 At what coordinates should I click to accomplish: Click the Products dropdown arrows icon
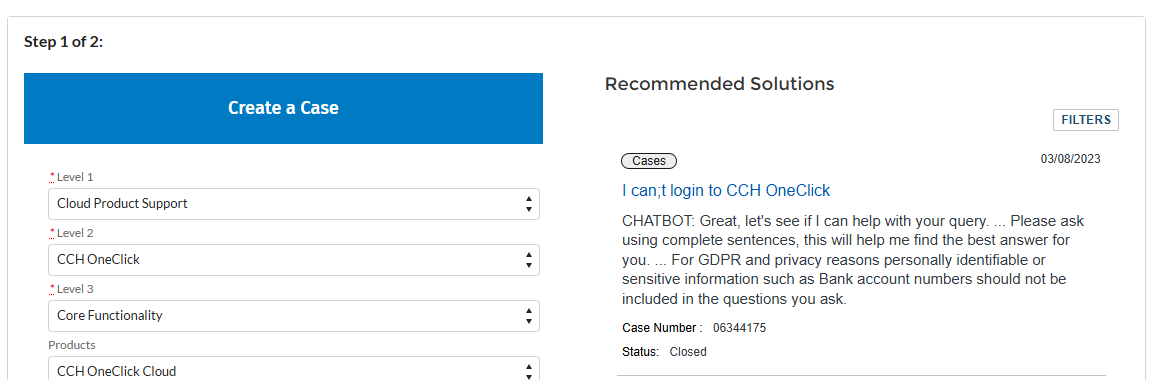tap(528, 371)
